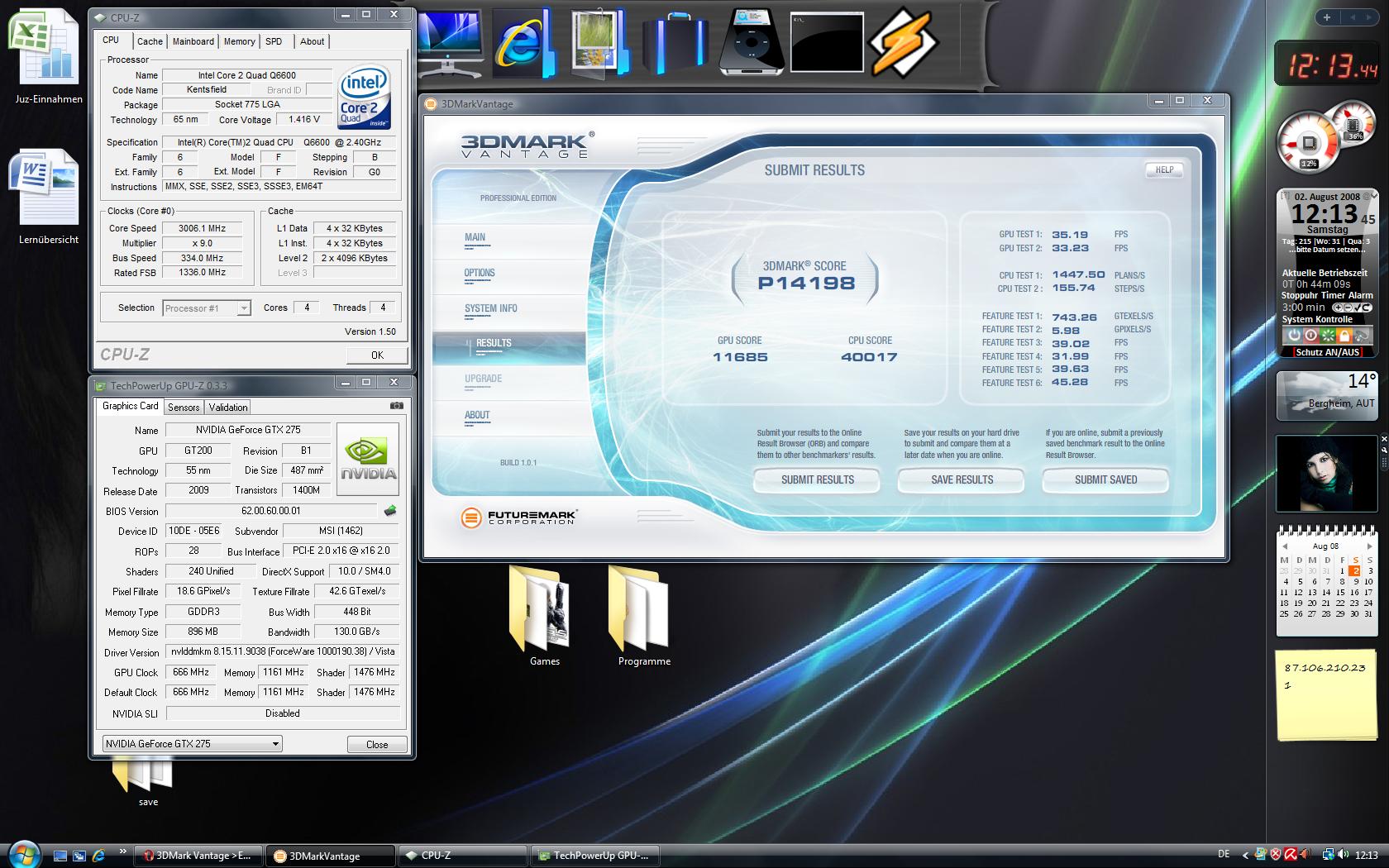Click the SUBMIT RESULTS button
This screenshot has height=868, width=1389.
[817, 479]
